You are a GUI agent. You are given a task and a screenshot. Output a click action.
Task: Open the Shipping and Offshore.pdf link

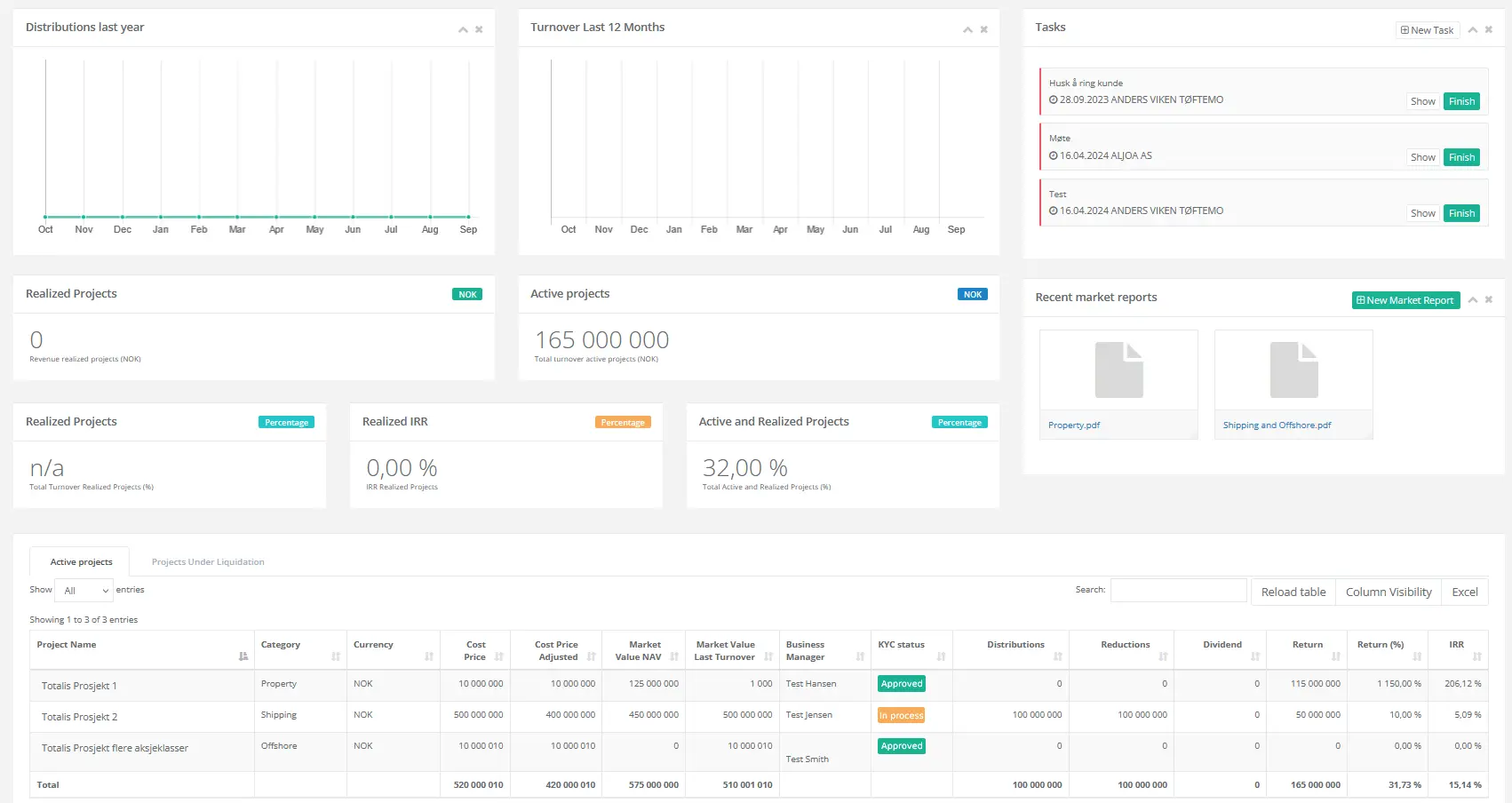(x=1277, y=425)
